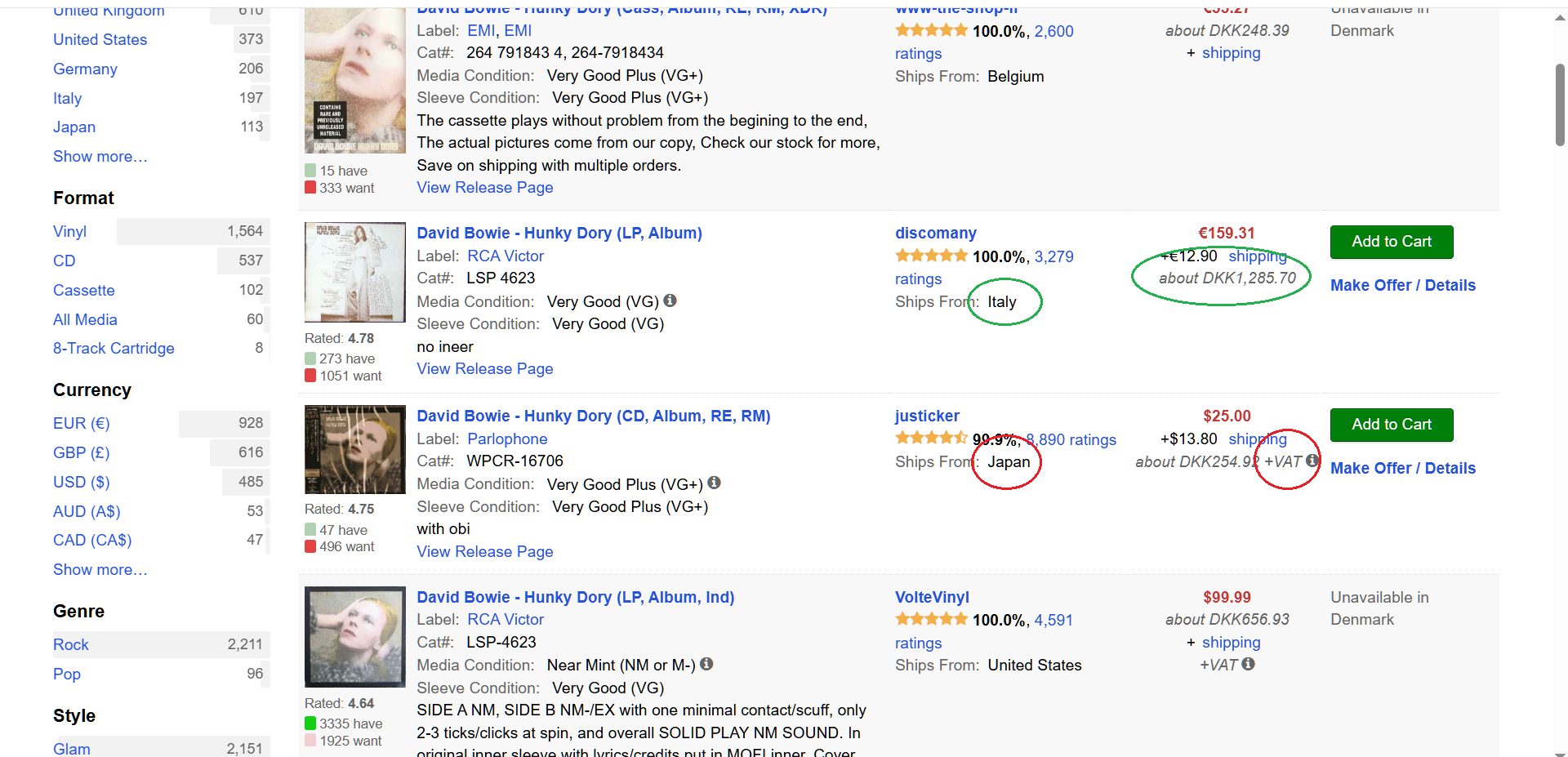Screen dimensions: 1568x757
Task: Filter by Rock genre
Action: pyautogui.click(x=71, y=644)
